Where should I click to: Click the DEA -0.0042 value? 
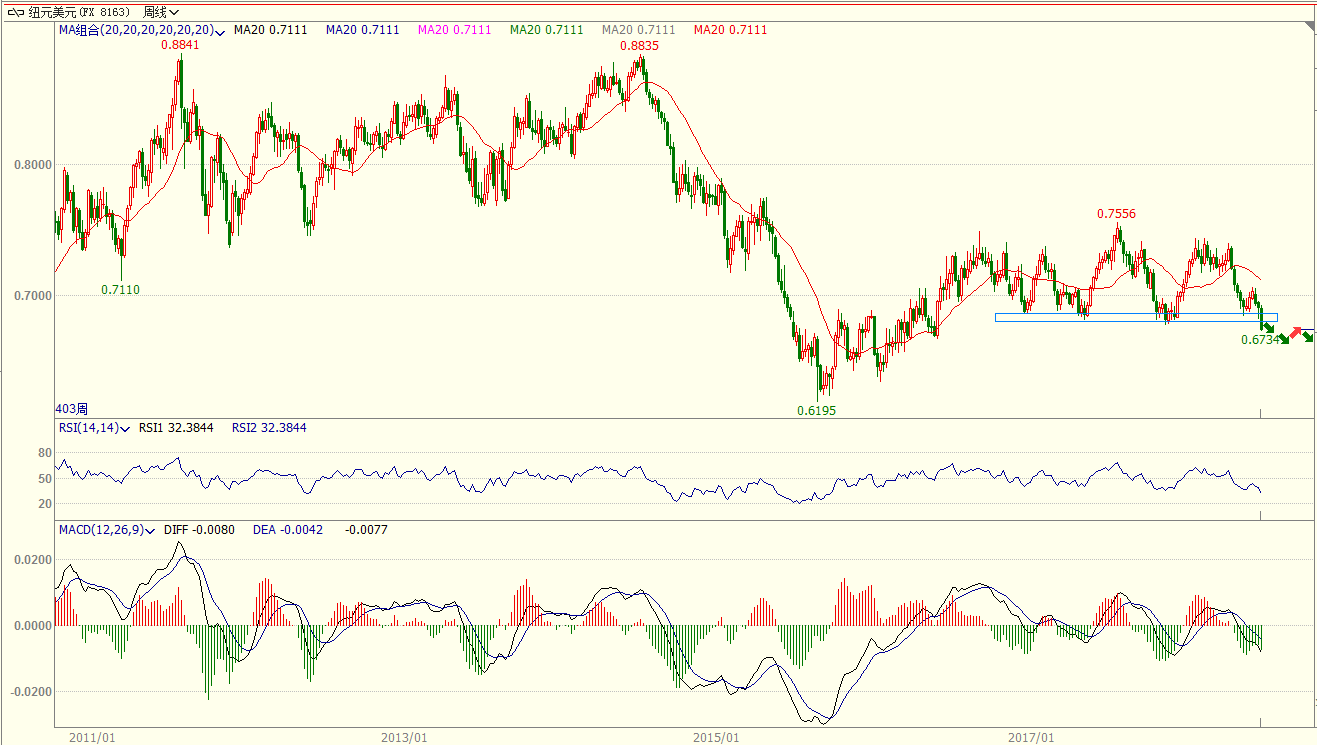pos(288,529)
